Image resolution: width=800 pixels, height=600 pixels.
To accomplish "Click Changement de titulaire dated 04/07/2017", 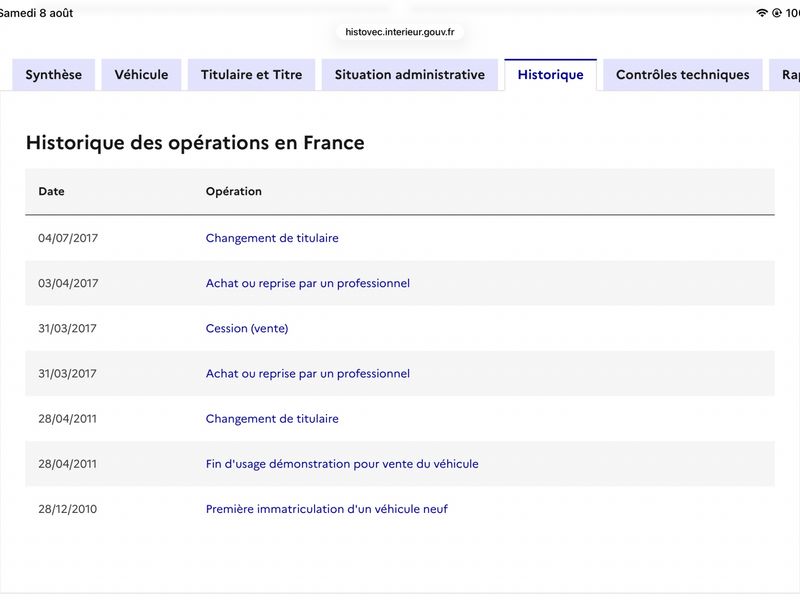I will pos(272,238).
